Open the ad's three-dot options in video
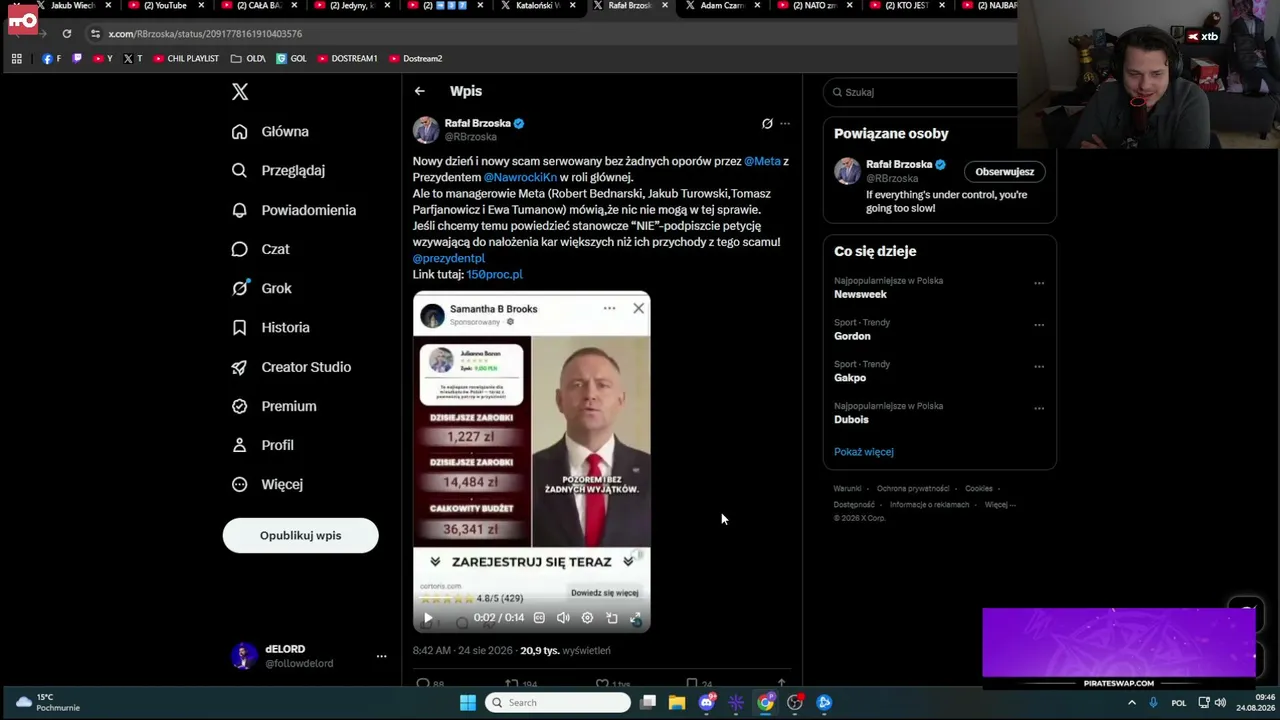Viewport: 1280px width, 720px height. [x=609, y=308]
